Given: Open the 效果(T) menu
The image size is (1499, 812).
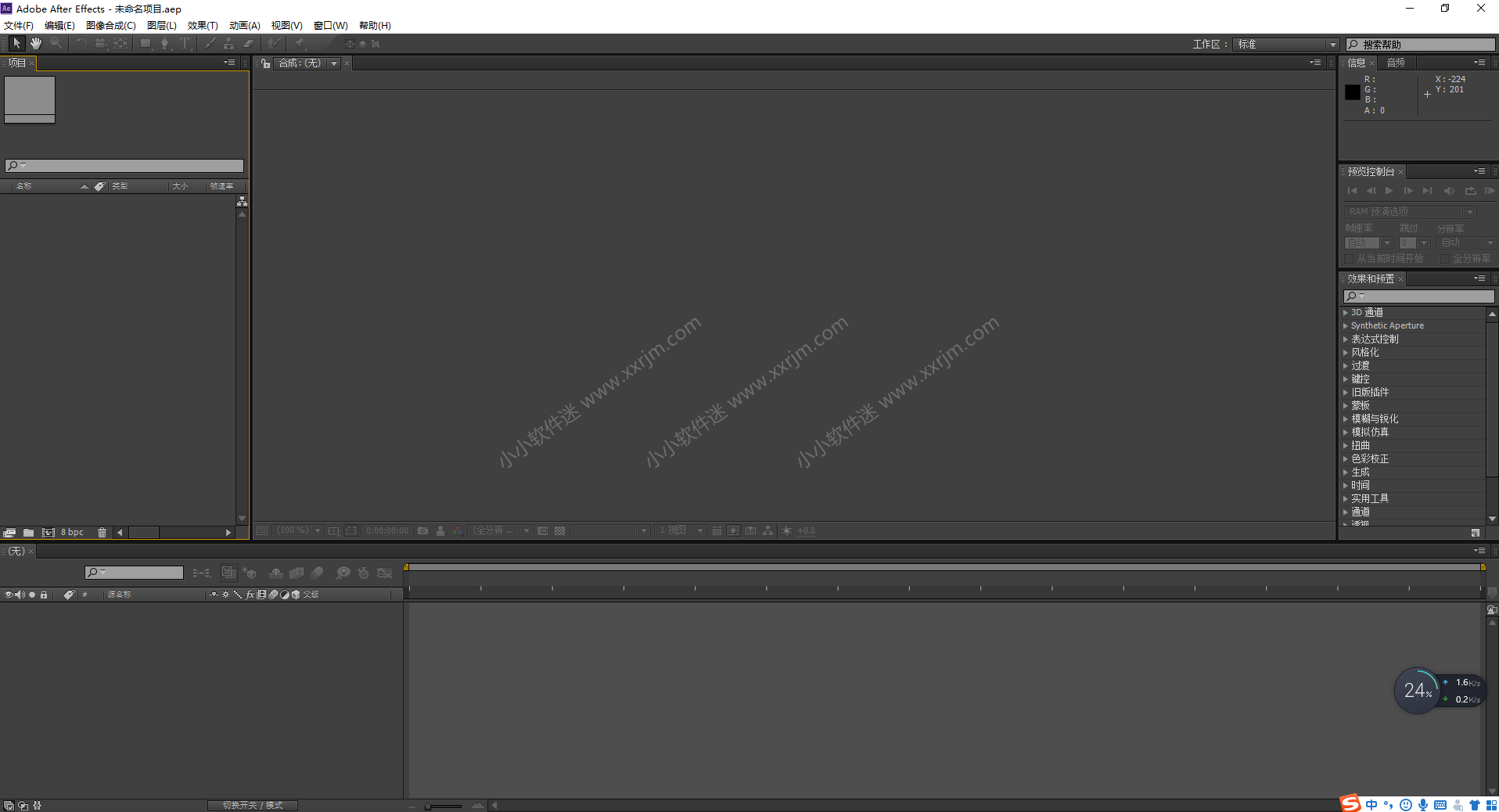Looking at the screenshot, I should pos(203,26).
